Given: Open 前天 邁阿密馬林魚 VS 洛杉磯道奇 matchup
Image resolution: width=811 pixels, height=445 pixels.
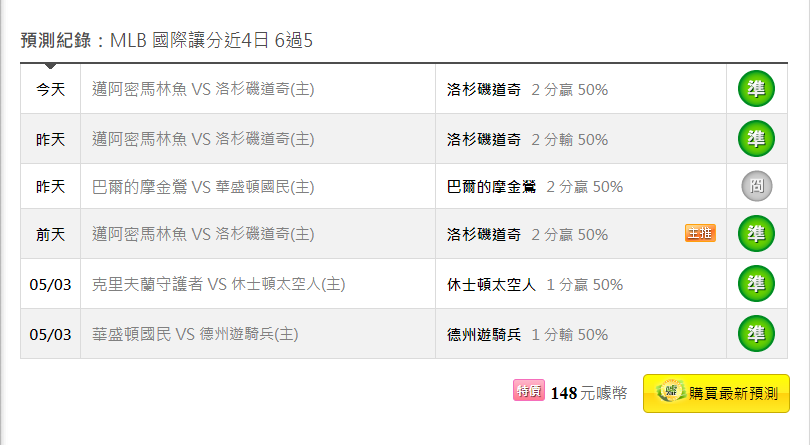Looking at the screenshot, I should (x=203, y=234).
